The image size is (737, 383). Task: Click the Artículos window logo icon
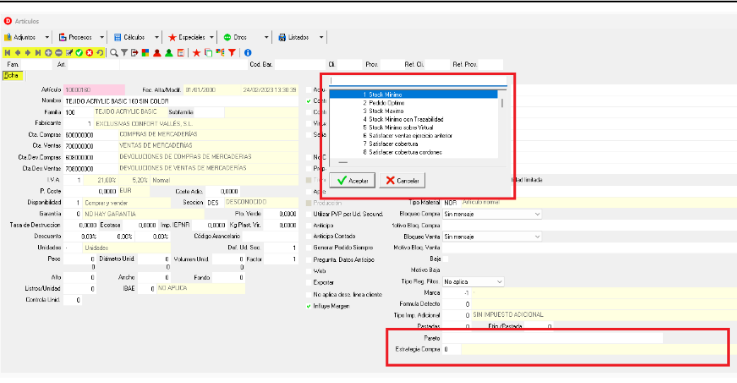(x=8, y=21)
